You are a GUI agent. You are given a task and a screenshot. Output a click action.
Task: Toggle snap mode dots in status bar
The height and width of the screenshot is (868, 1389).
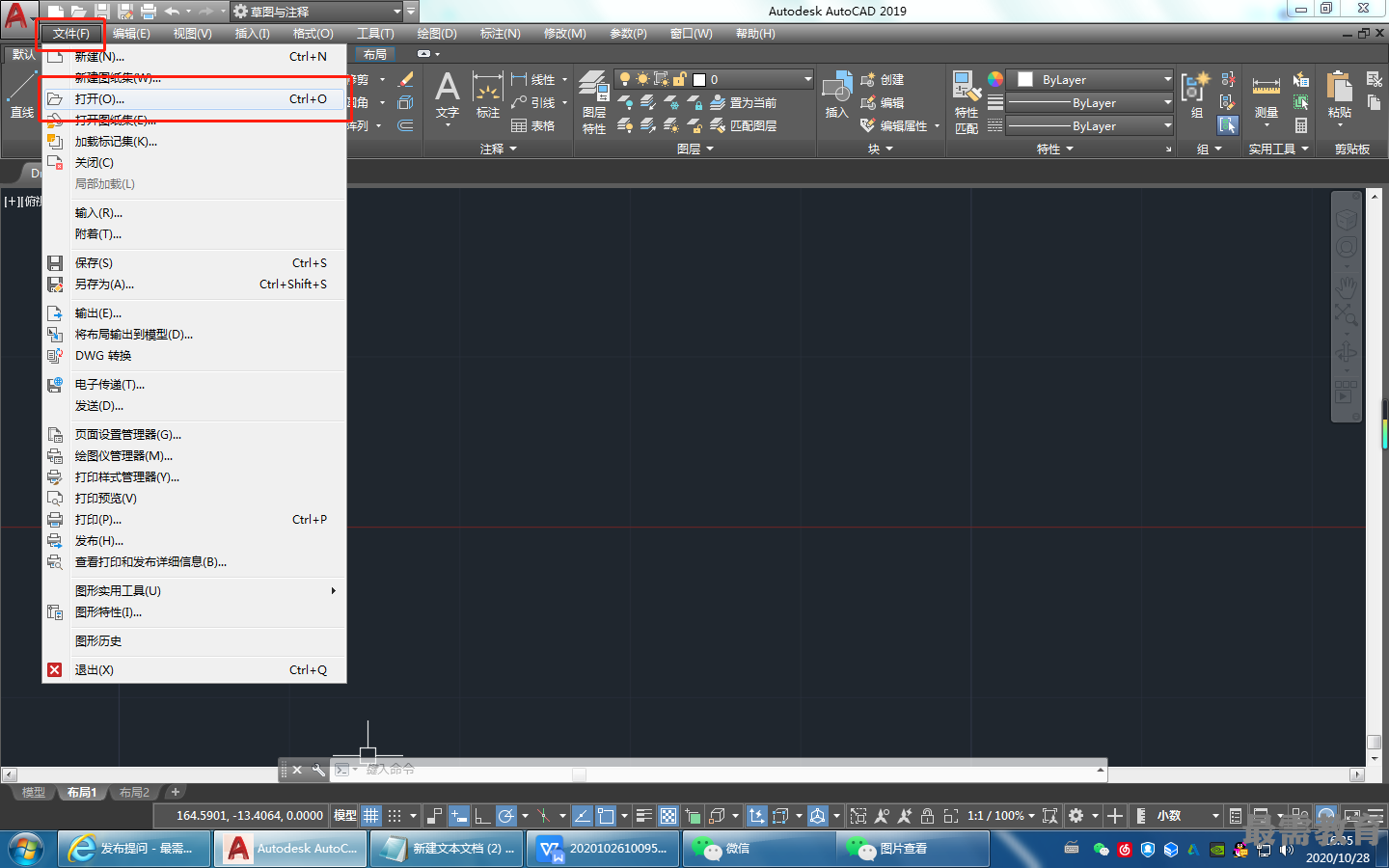(395, 816)
